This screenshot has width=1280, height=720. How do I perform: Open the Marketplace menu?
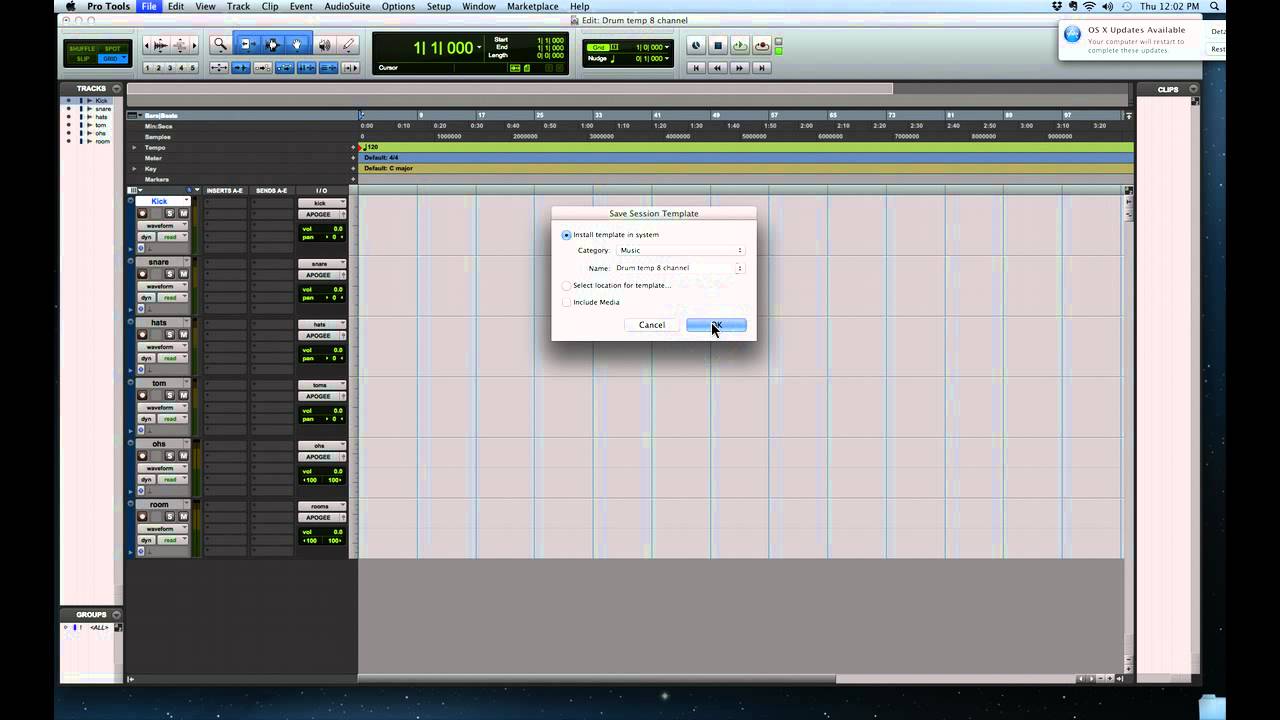[533, 6]
